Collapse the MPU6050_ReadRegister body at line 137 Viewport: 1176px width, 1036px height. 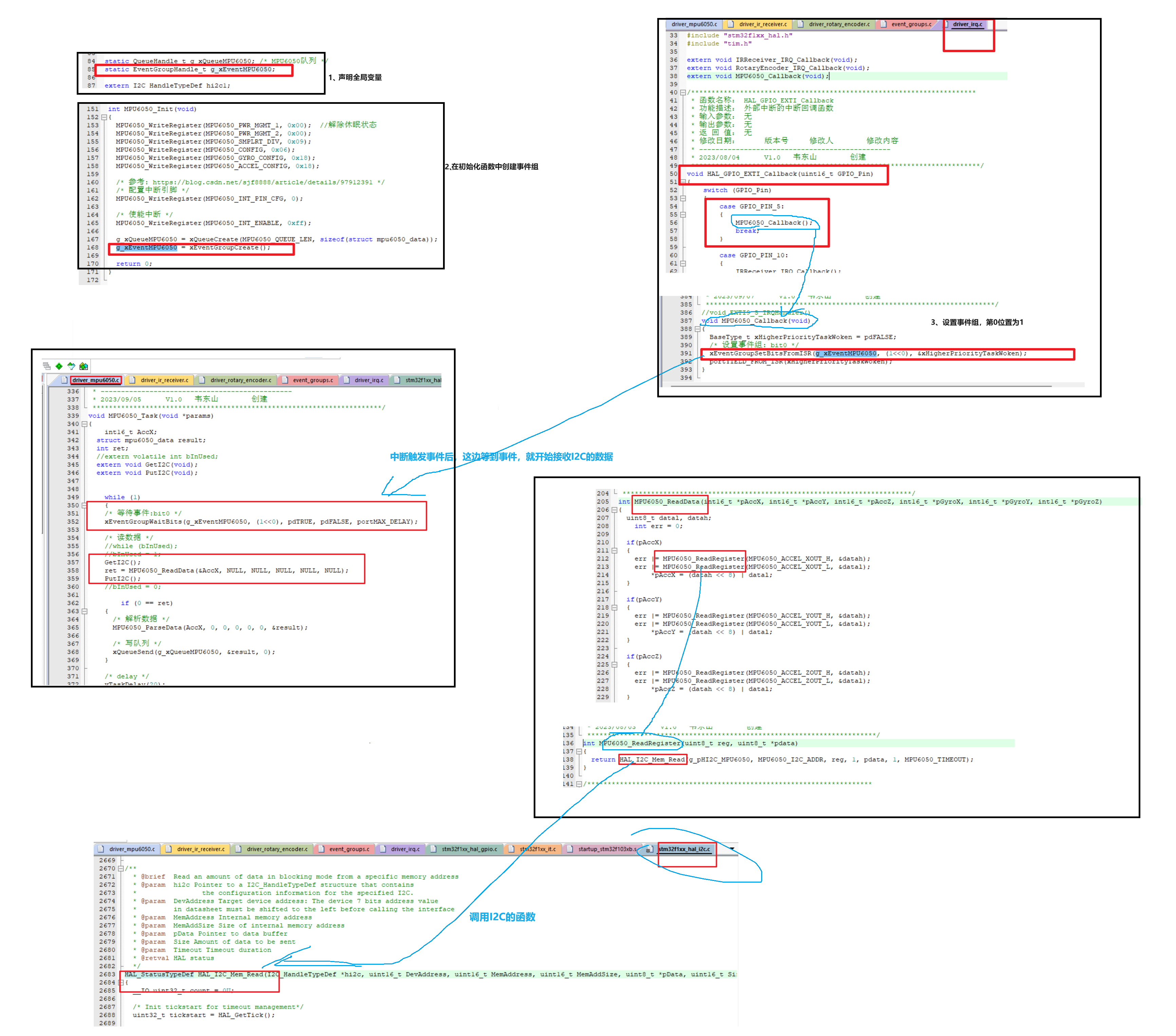click(579, 751)
